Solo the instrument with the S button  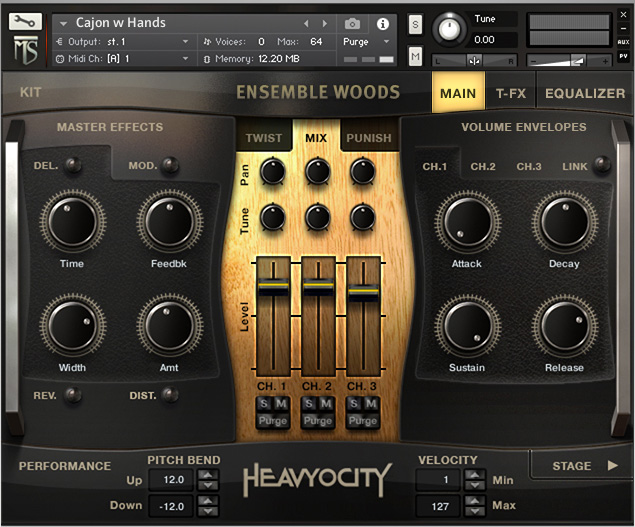[x=415, y=25]
